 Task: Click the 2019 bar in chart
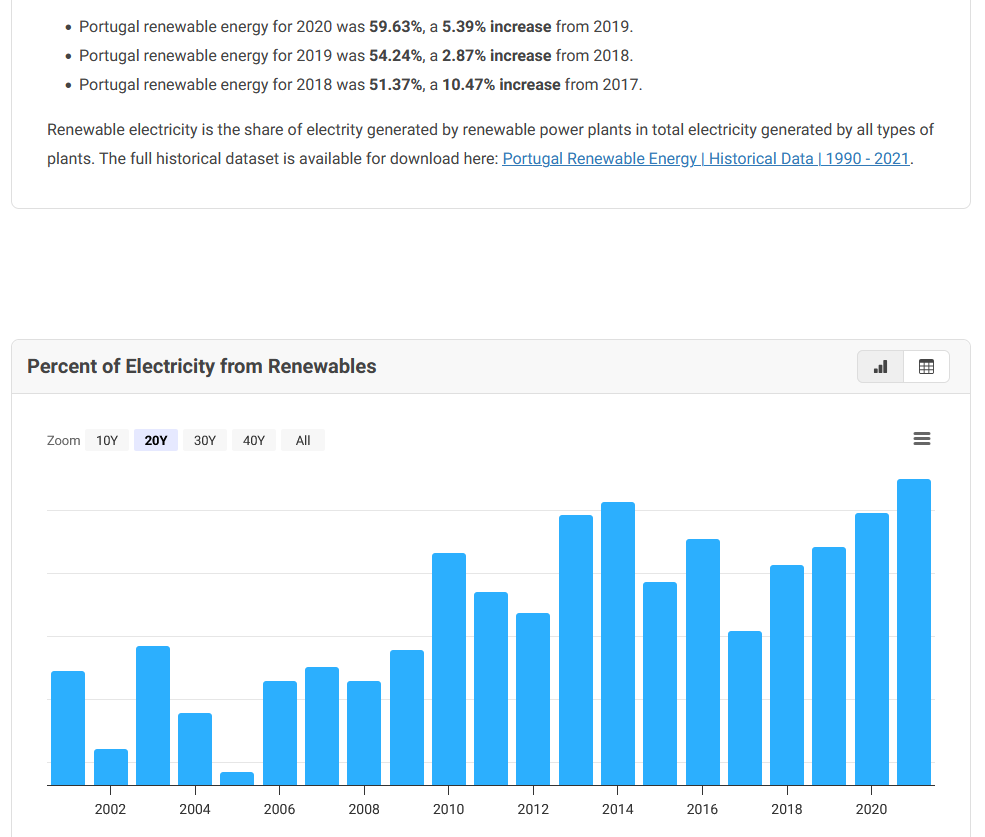point(829,666)
